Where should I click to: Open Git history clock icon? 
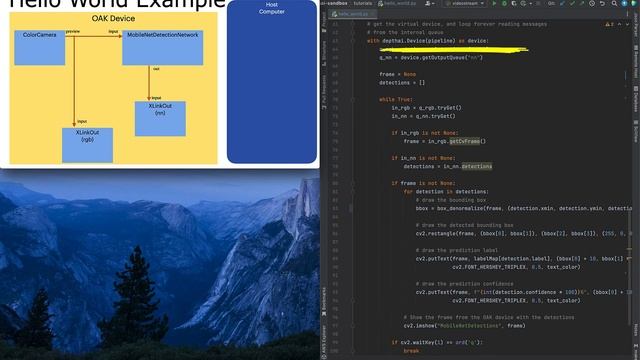click(592, 3)
